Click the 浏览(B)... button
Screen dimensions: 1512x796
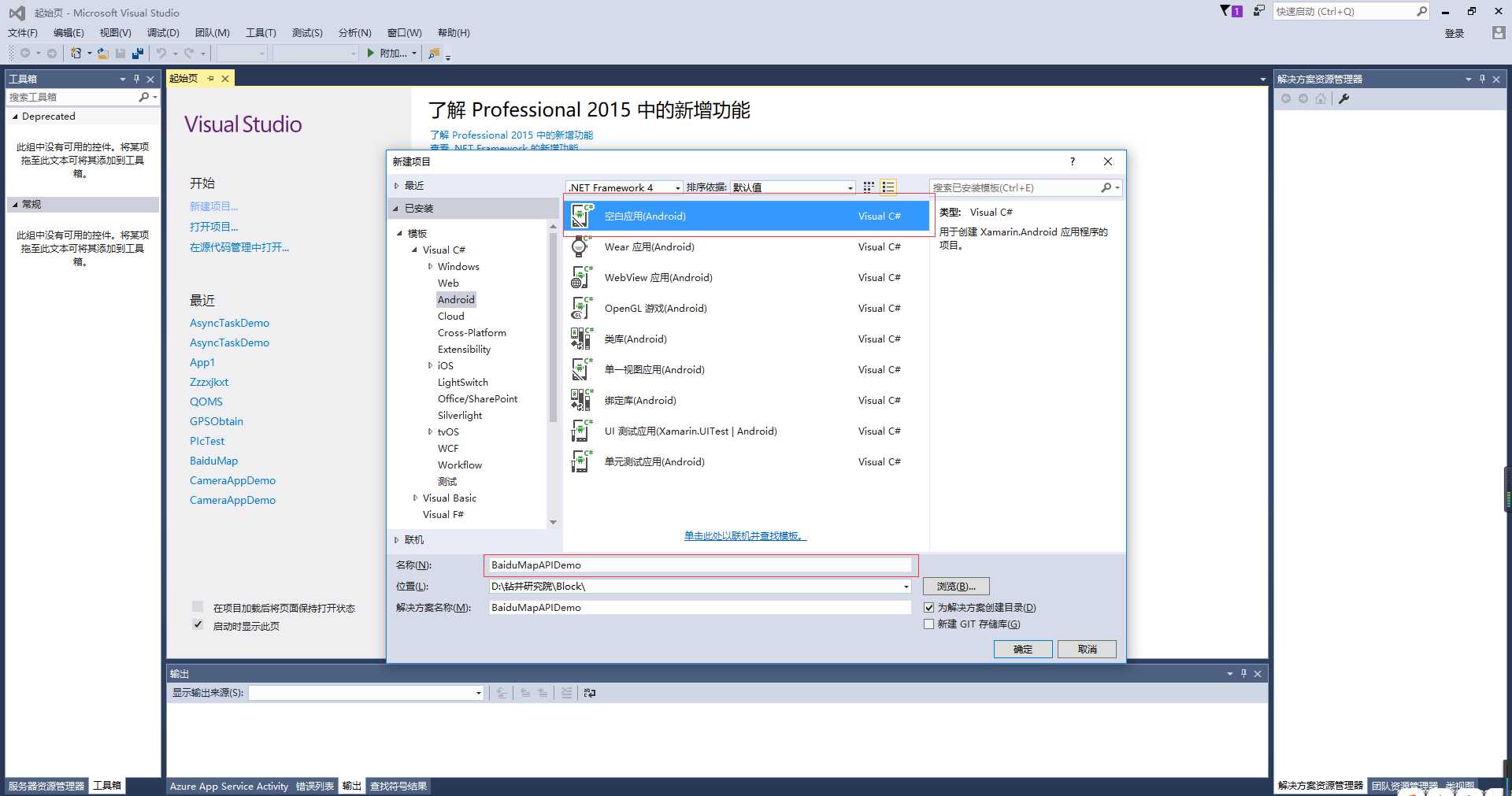pyautogui.click(x=956, y=586)
